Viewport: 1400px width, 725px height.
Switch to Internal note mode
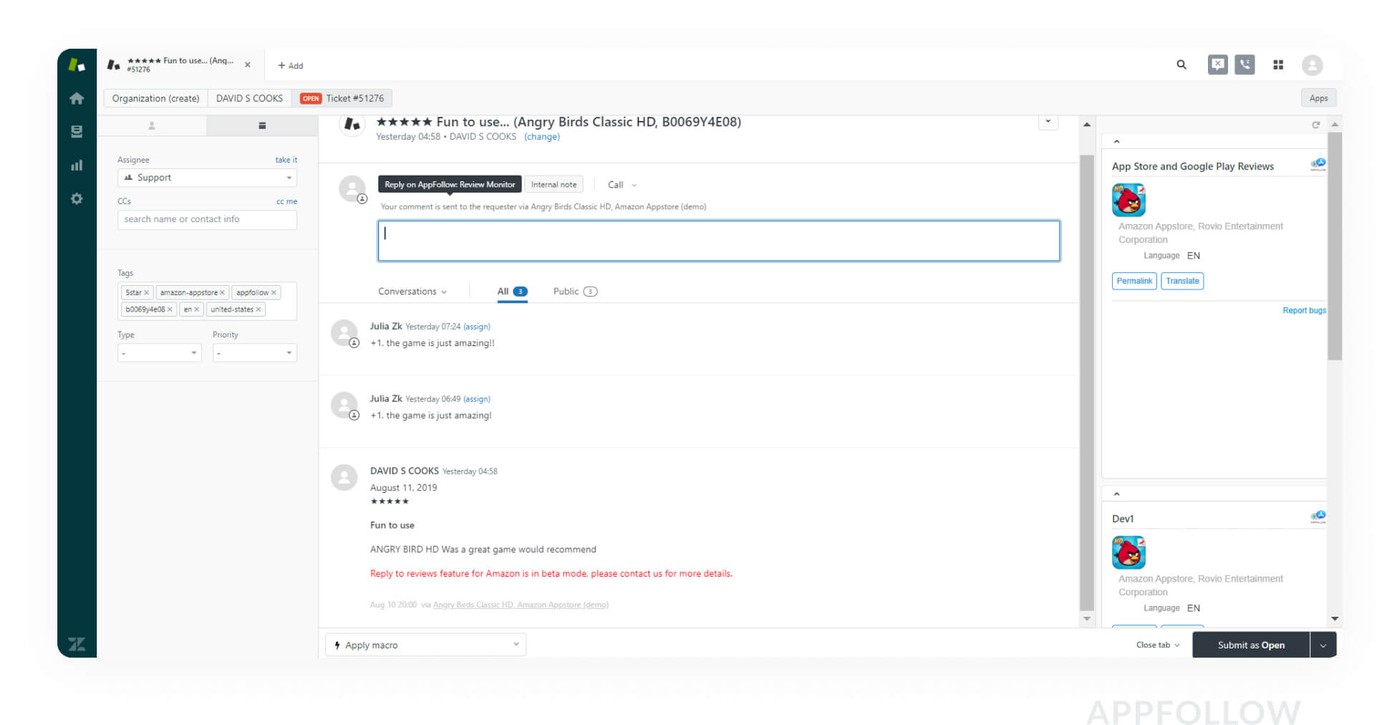(554, 185)
